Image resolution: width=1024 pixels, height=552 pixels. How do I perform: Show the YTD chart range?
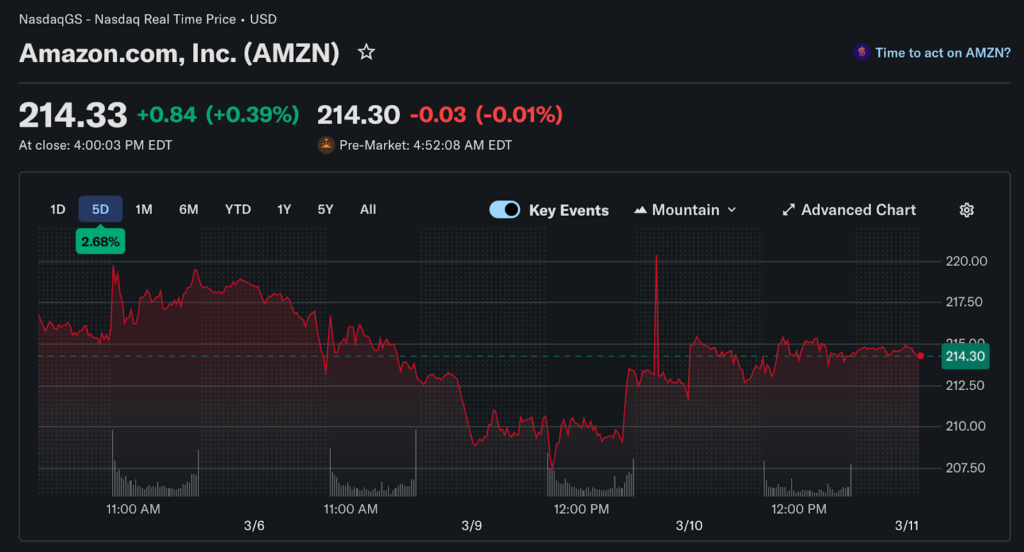[x=238, y=210]
